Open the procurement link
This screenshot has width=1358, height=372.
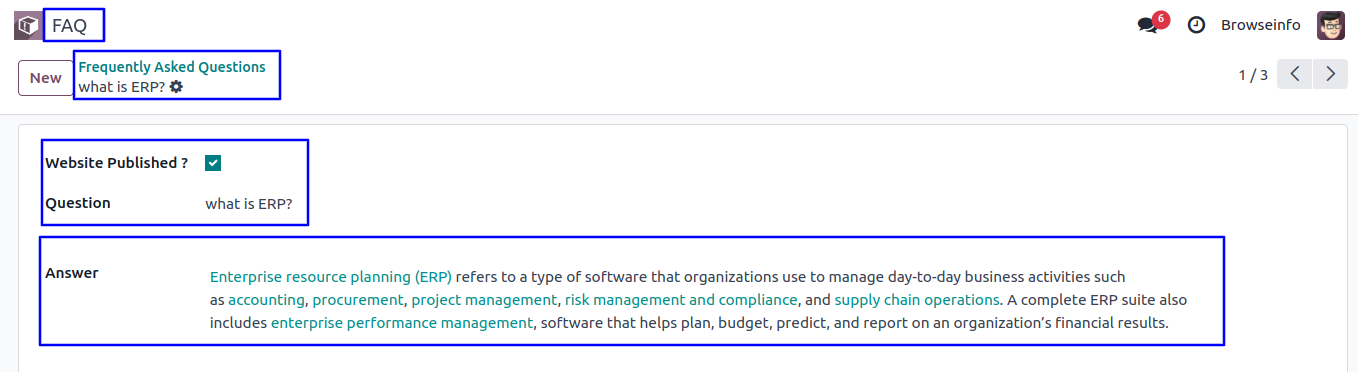point(358,300)
